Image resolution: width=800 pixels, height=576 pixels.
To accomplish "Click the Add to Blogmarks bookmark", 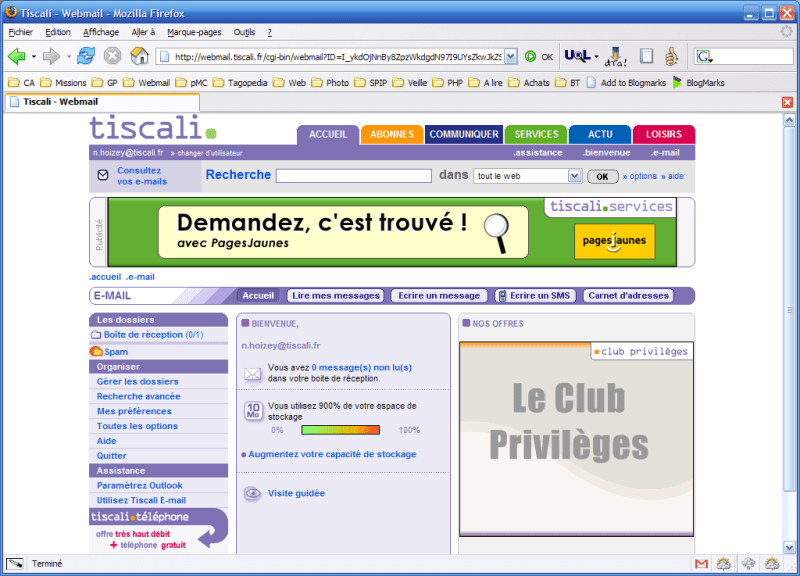I will click(x=627, y=83).
